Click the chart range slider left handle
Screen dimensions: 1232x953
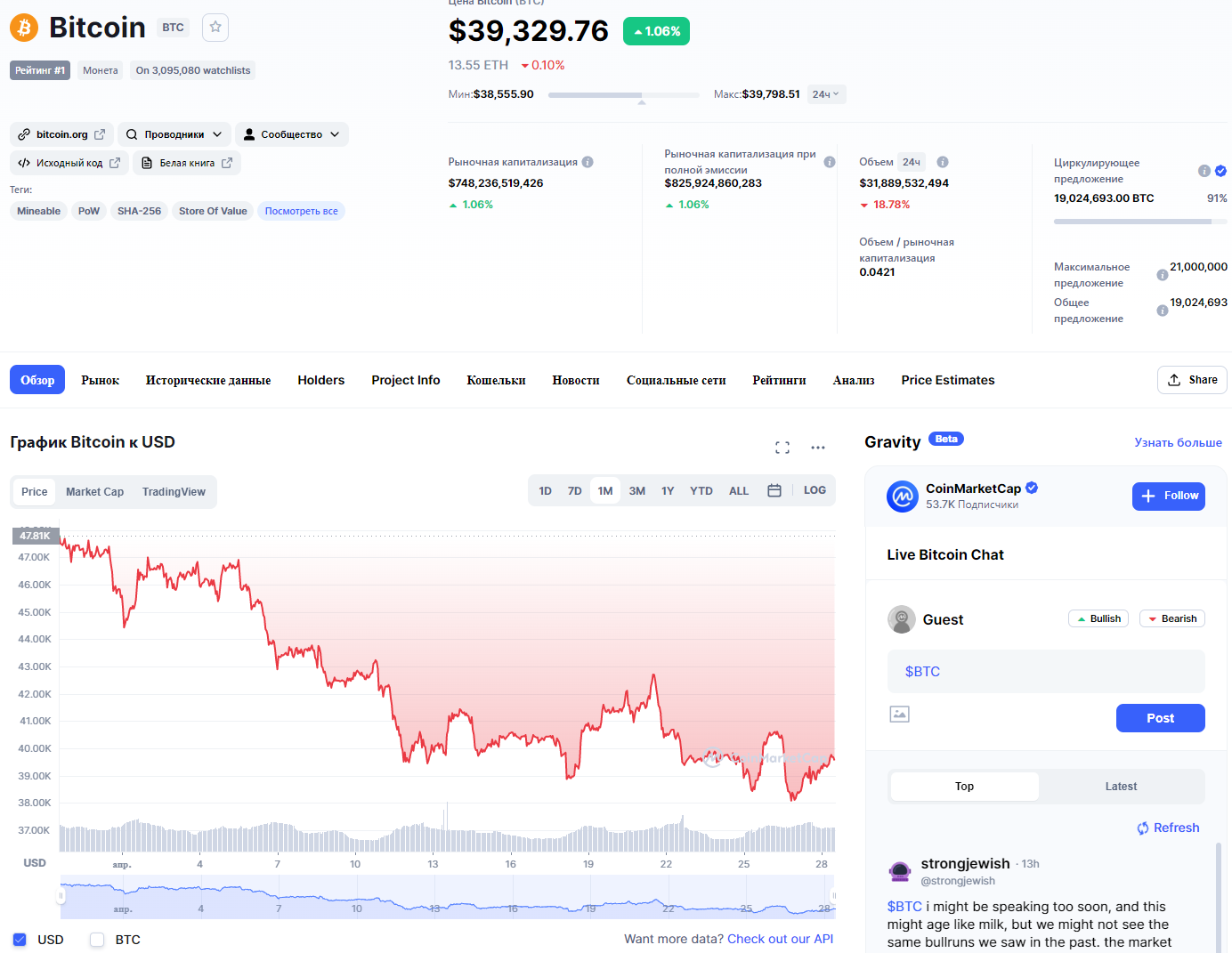61,896
